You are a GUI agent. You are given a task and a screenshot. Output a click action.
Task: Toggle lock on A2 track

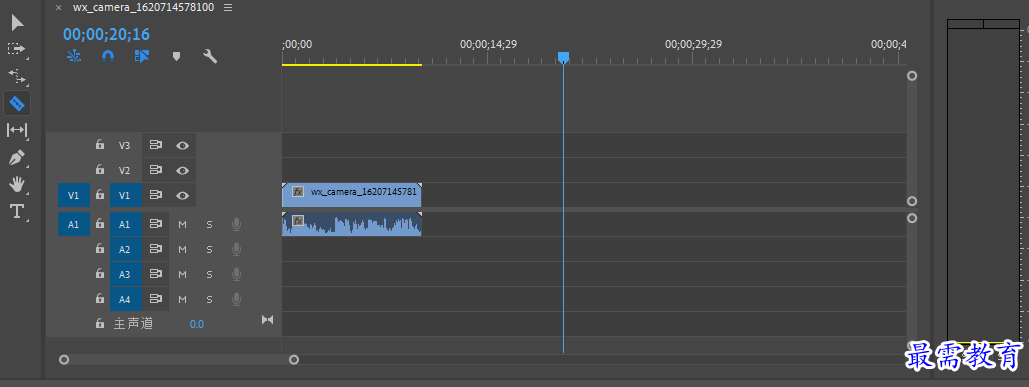click(x=100, y=249)
